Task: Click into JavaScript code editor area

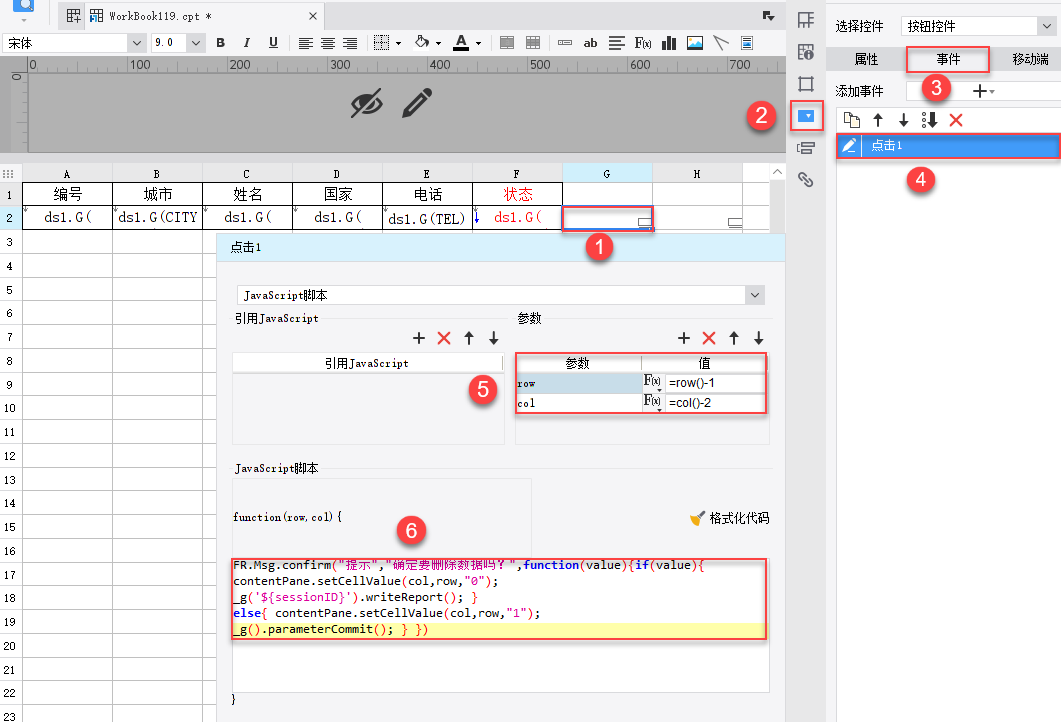Action: 500,625
